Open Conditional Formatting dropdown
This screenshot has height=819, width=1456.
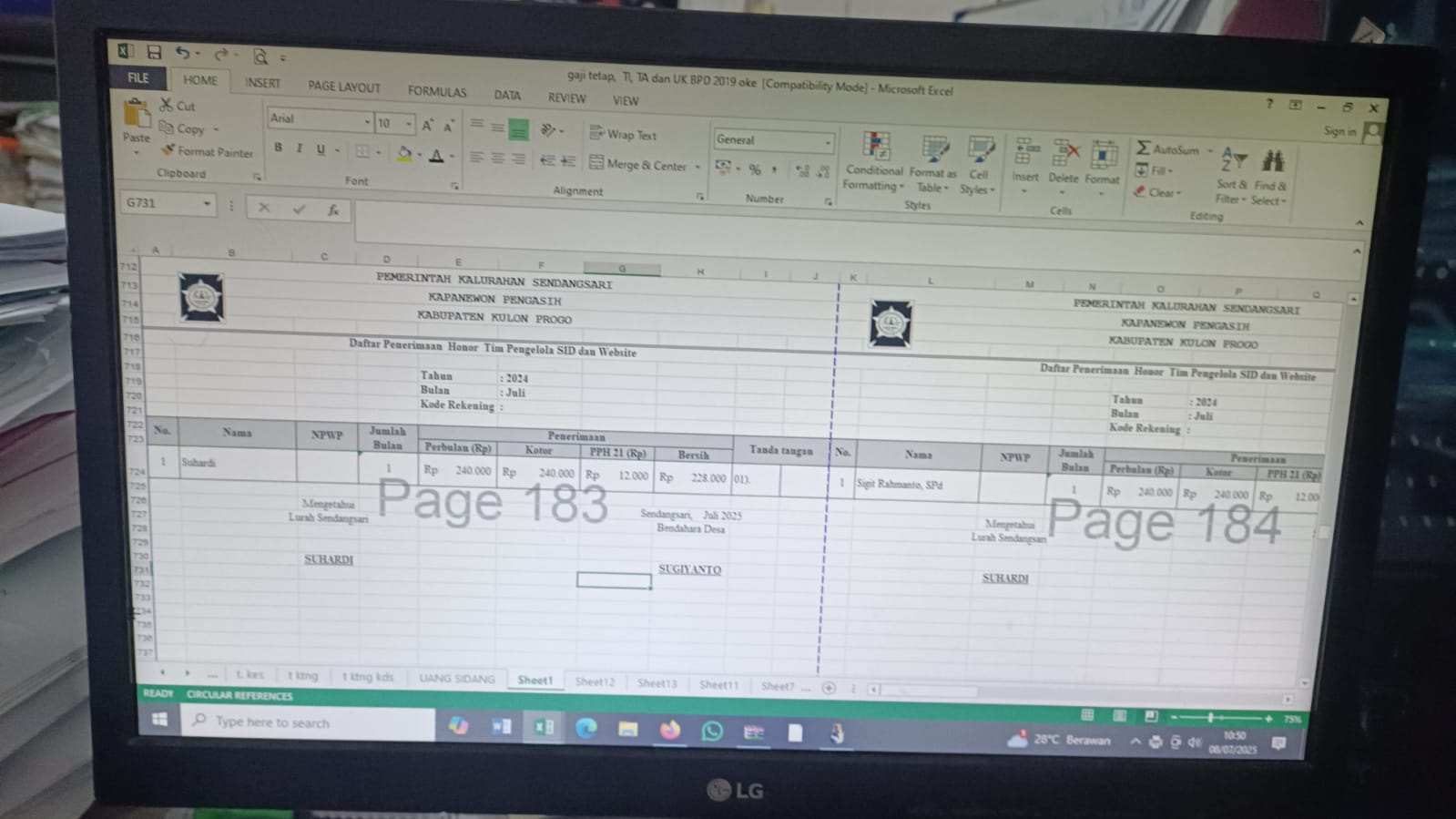coord(874,164)
